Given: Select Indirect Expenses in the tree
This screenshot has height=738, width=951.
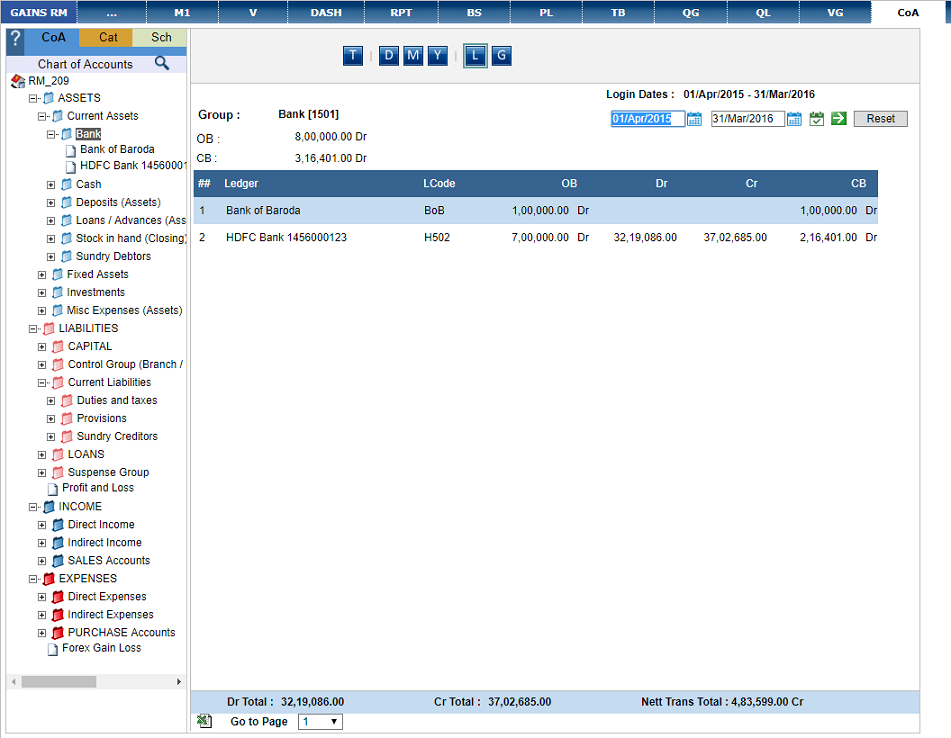Looking at the screenshot, I should [x=110, y=615].
